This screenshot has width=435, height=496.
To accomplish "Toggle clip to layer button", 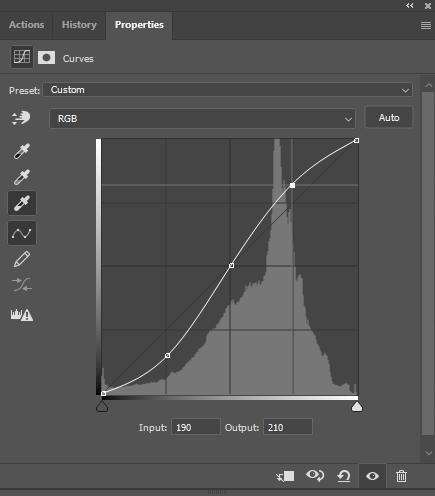I will point(285,476).
